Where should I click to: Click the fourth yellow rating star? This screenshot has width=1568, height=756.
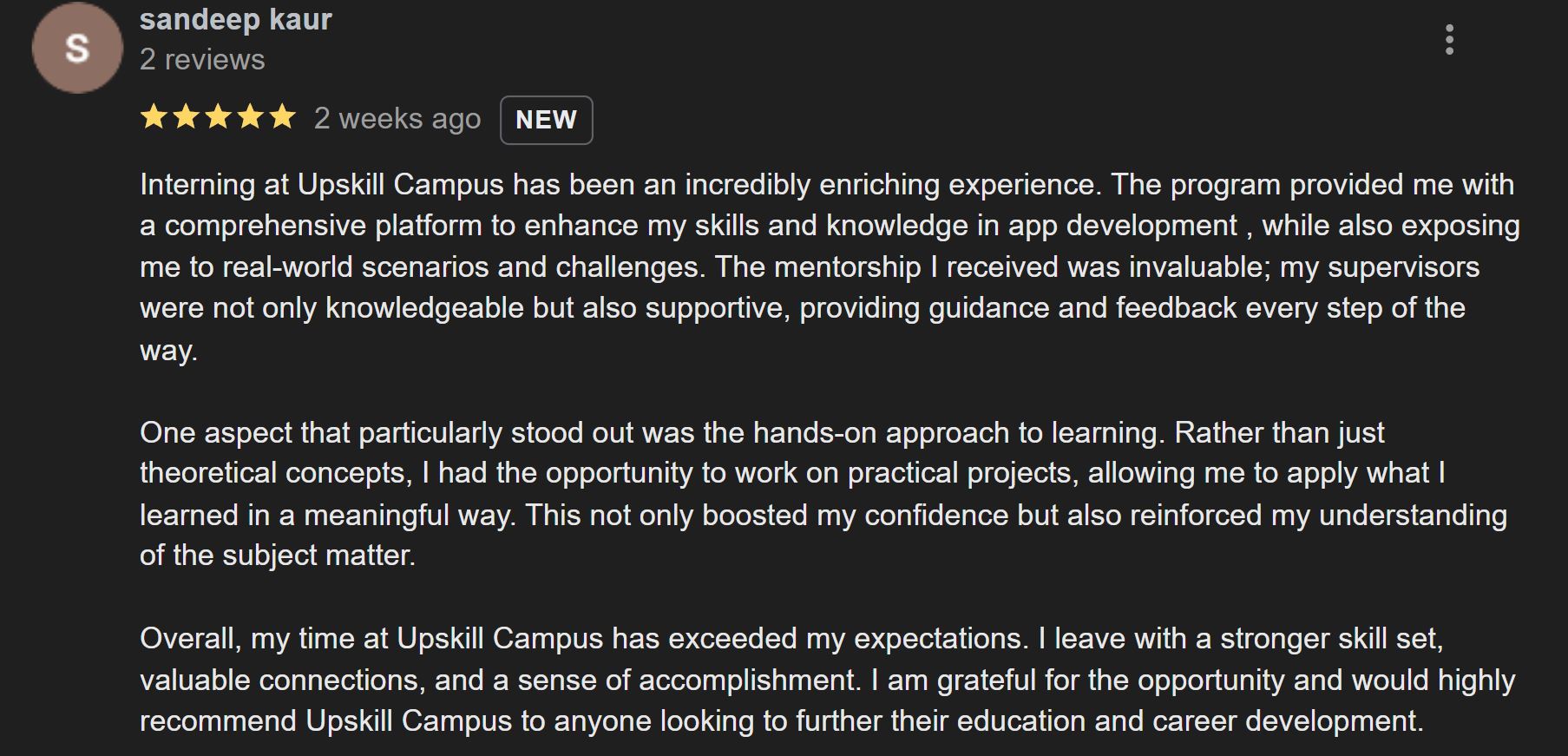[x=250, y=117]
